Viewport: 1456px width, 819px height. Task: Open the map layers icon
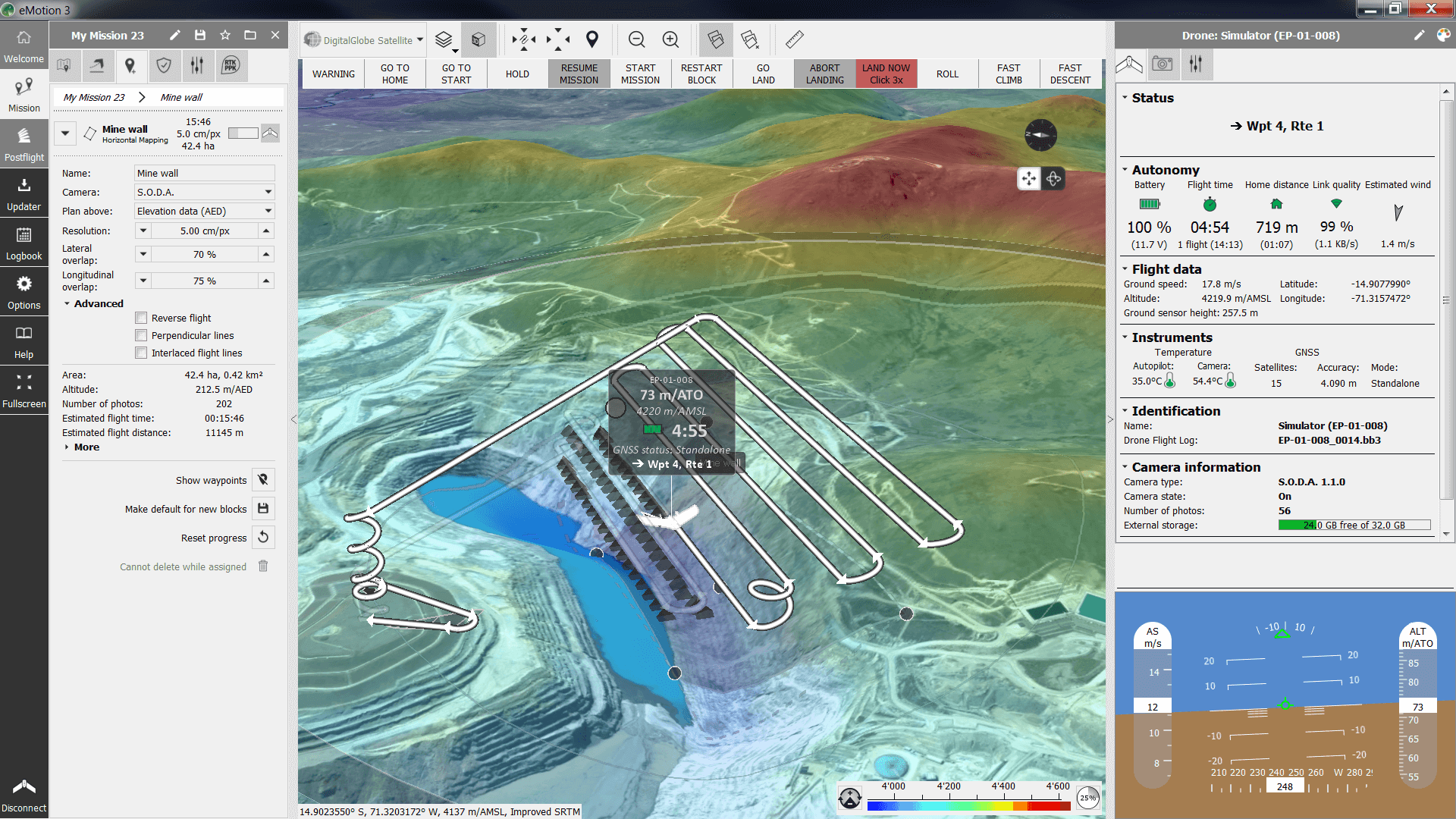[x=444, y=39]
